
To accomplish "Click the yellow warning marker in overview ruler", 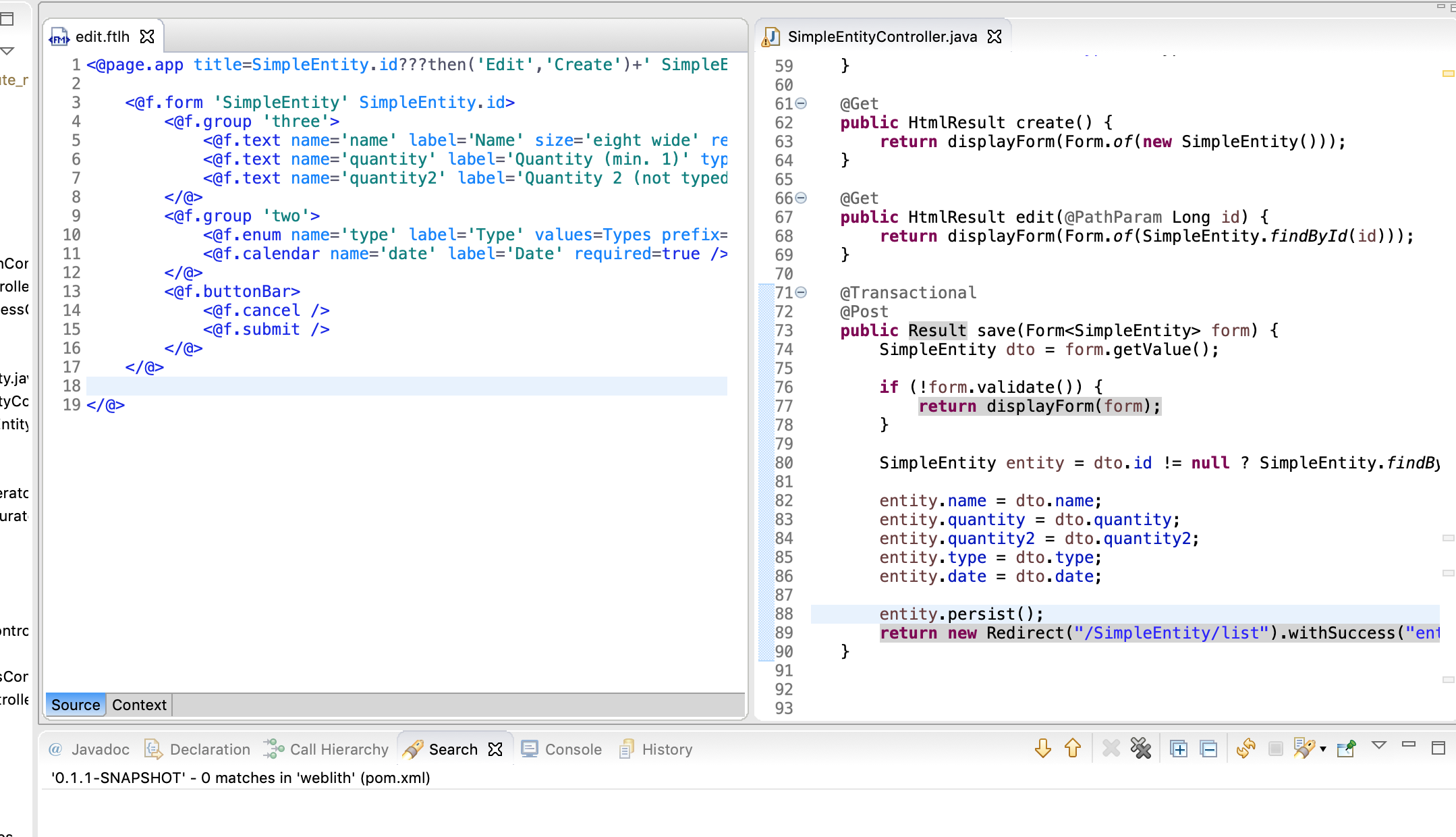I will point(1448,74).
